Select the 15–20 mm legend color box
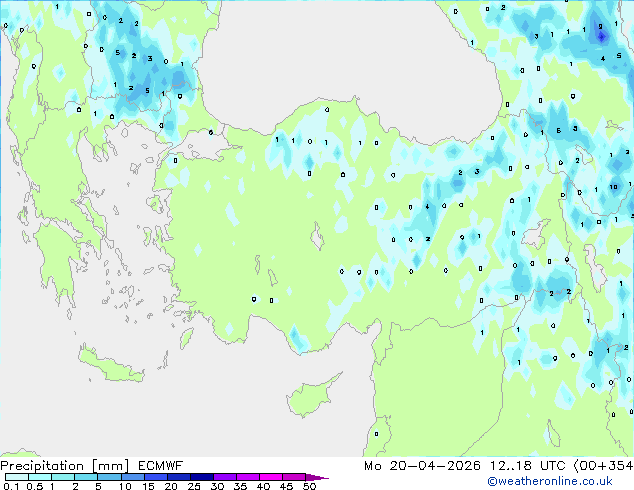 pyautogui.click(x=156, y=477)
